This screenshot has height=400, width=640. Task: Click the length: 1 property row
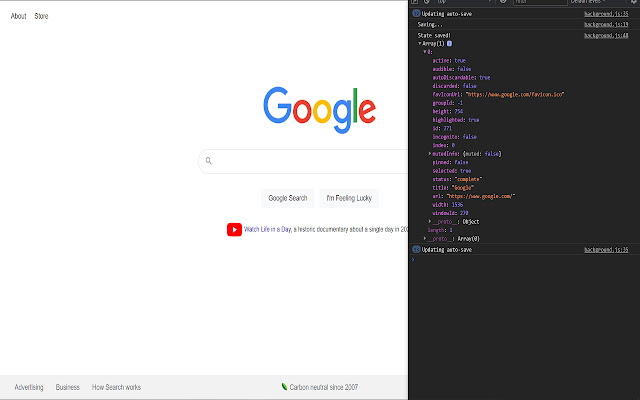point(440,230)
